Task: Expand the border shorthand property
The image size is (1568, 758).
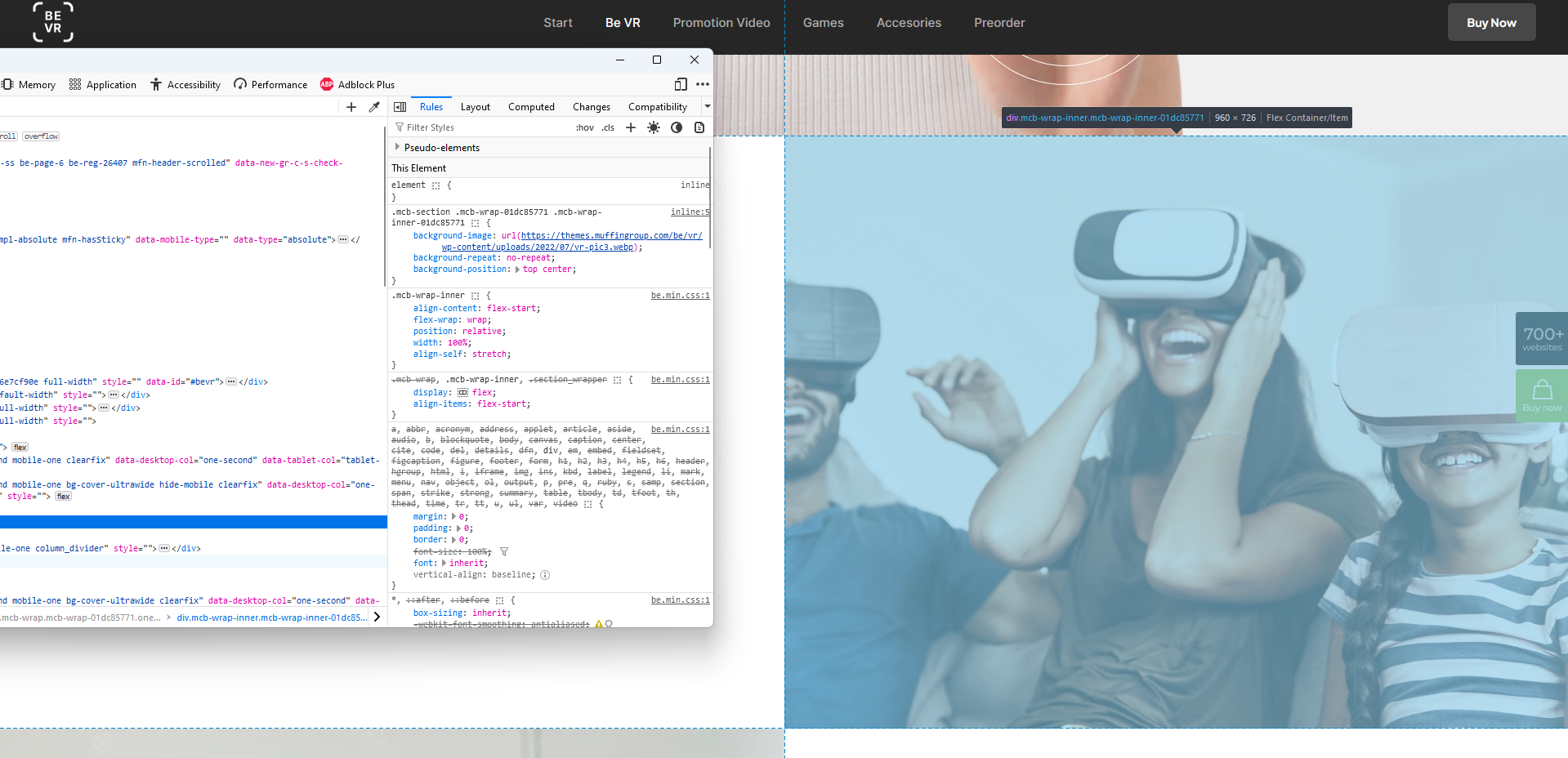Action: 454,540
